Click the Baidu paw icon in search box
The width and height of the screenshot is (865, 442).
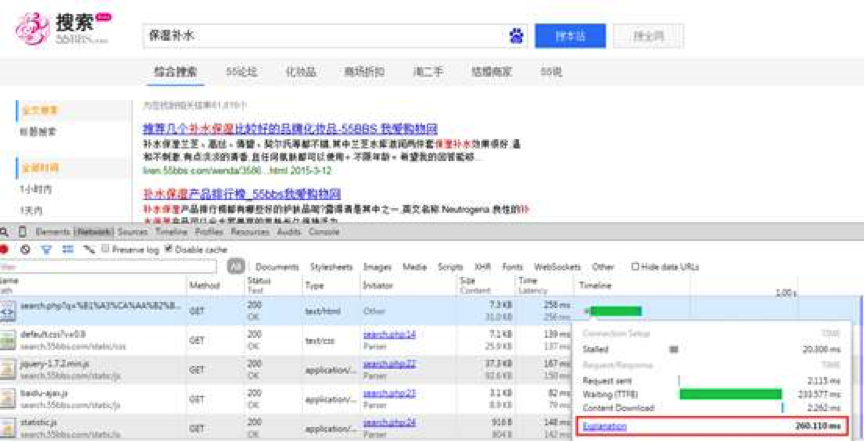pyautogui.click(x=516, y=36)
